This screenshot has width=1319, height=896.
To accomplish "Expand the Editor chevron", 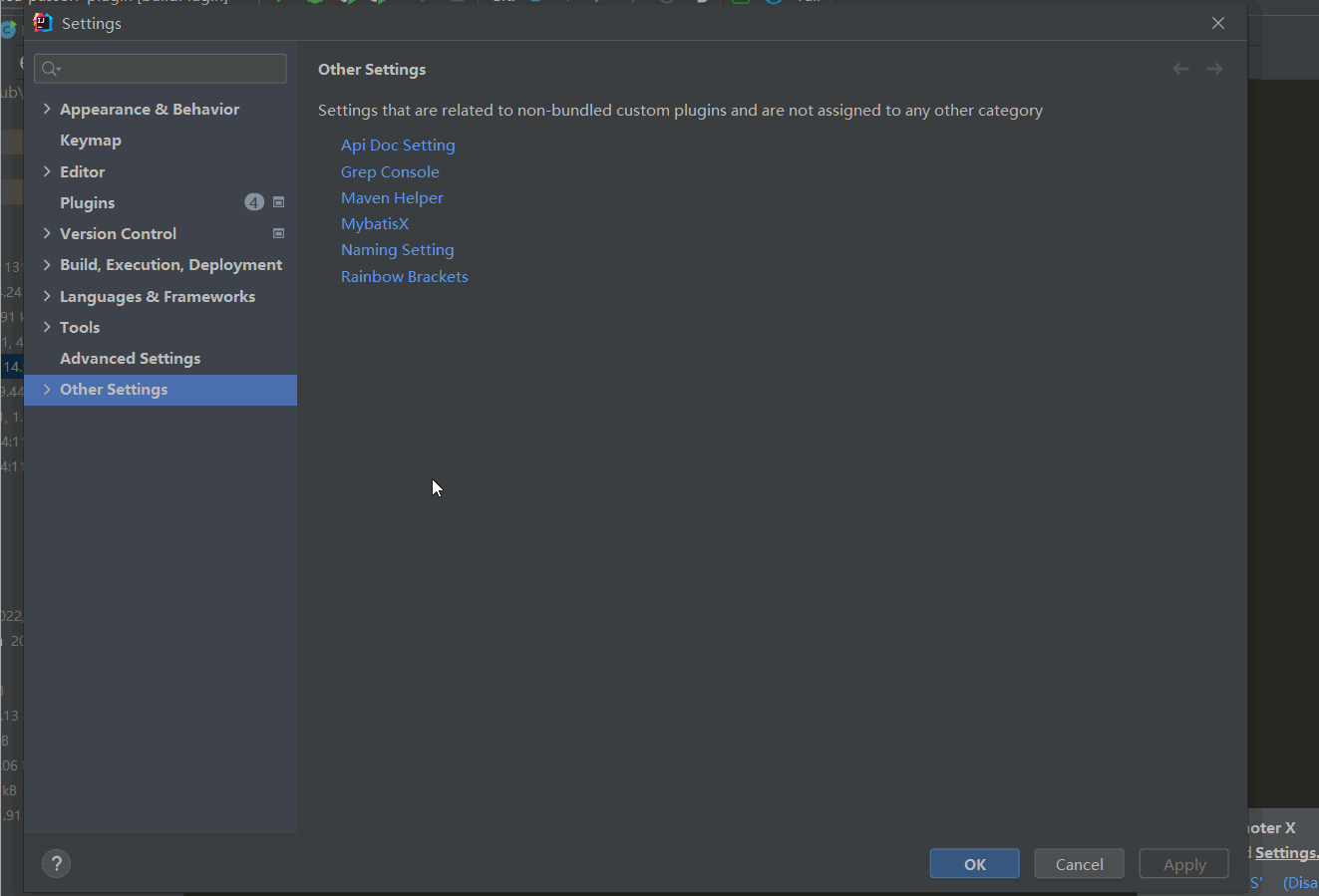I will tap(47, 171).
